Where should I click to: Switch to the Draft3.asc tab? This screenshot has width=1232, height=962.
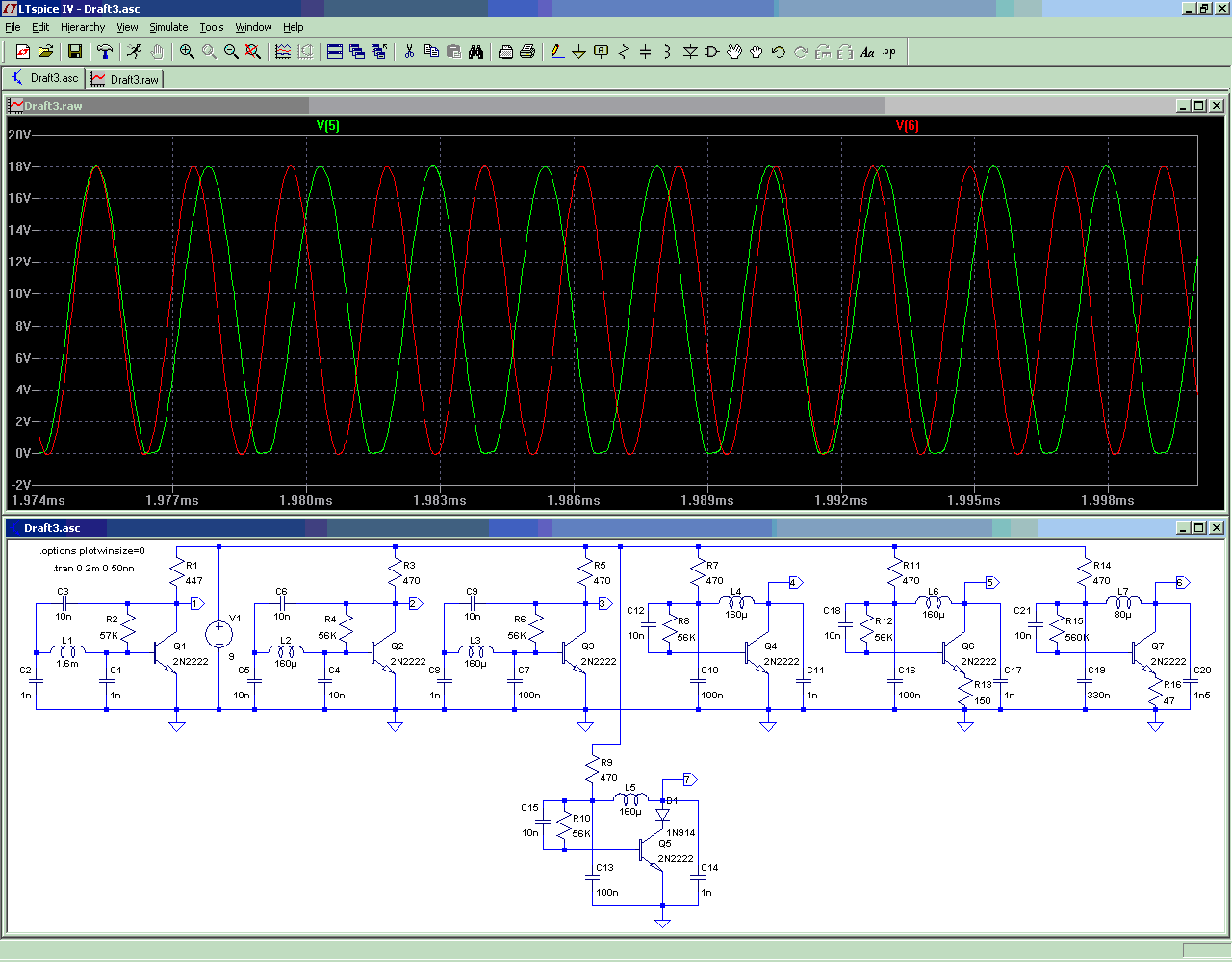click(x=45, y=78)
